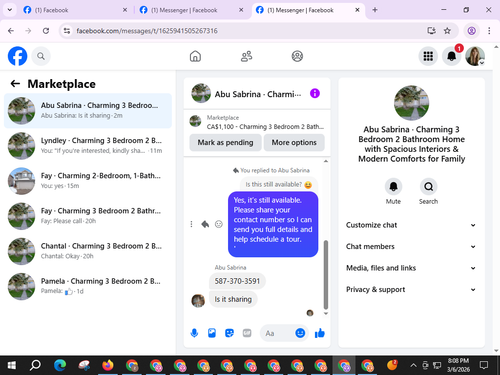
Task: Record a voice clip with microphone
Action: coord(194,333)
